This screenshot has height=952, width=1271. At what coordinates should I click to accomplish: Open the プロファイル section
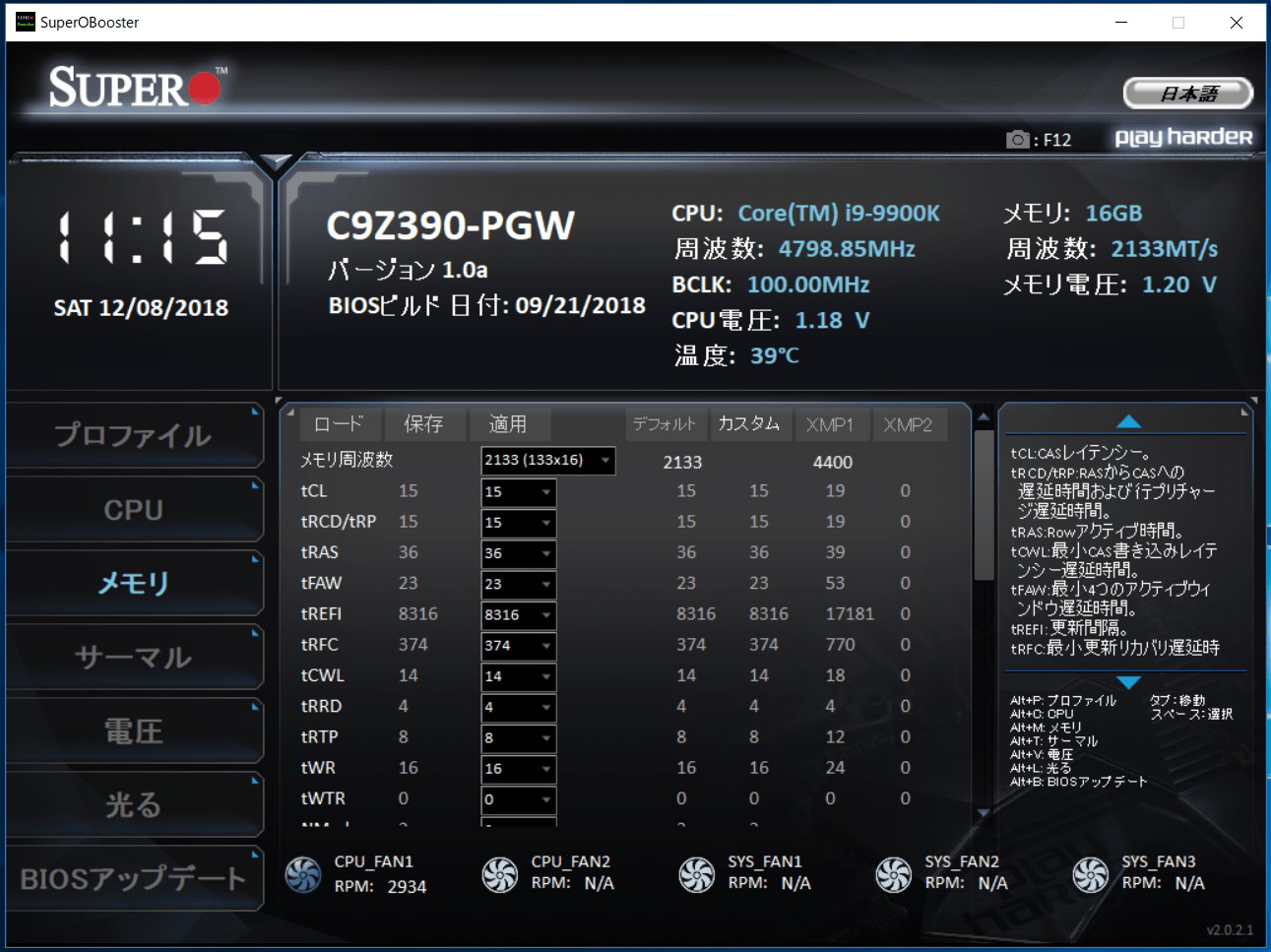click(134, 435)
